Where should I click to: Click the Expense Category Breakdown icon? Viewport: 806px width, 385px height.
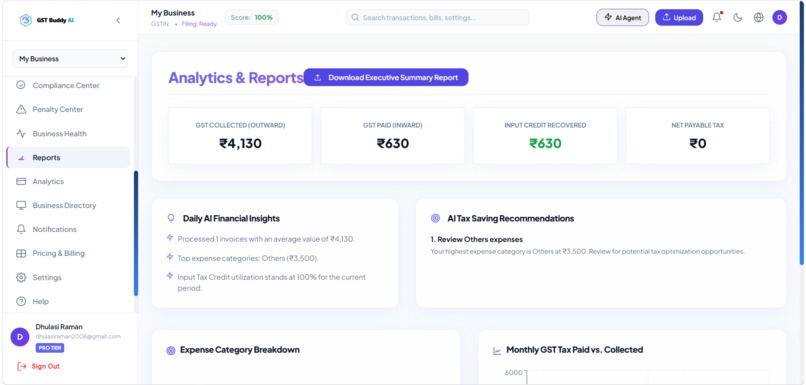pyautogui.click(x=171, y=351)
